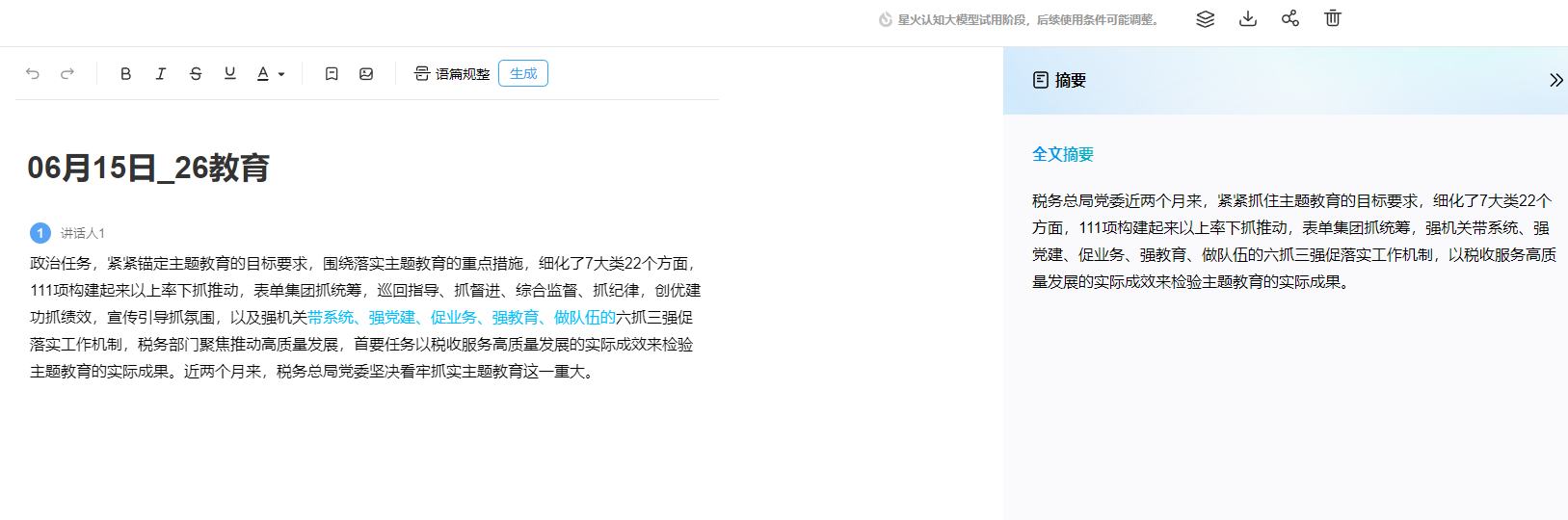Apply underline formatting
This screenshot has width=1568, height=520.
pos(229,73)
